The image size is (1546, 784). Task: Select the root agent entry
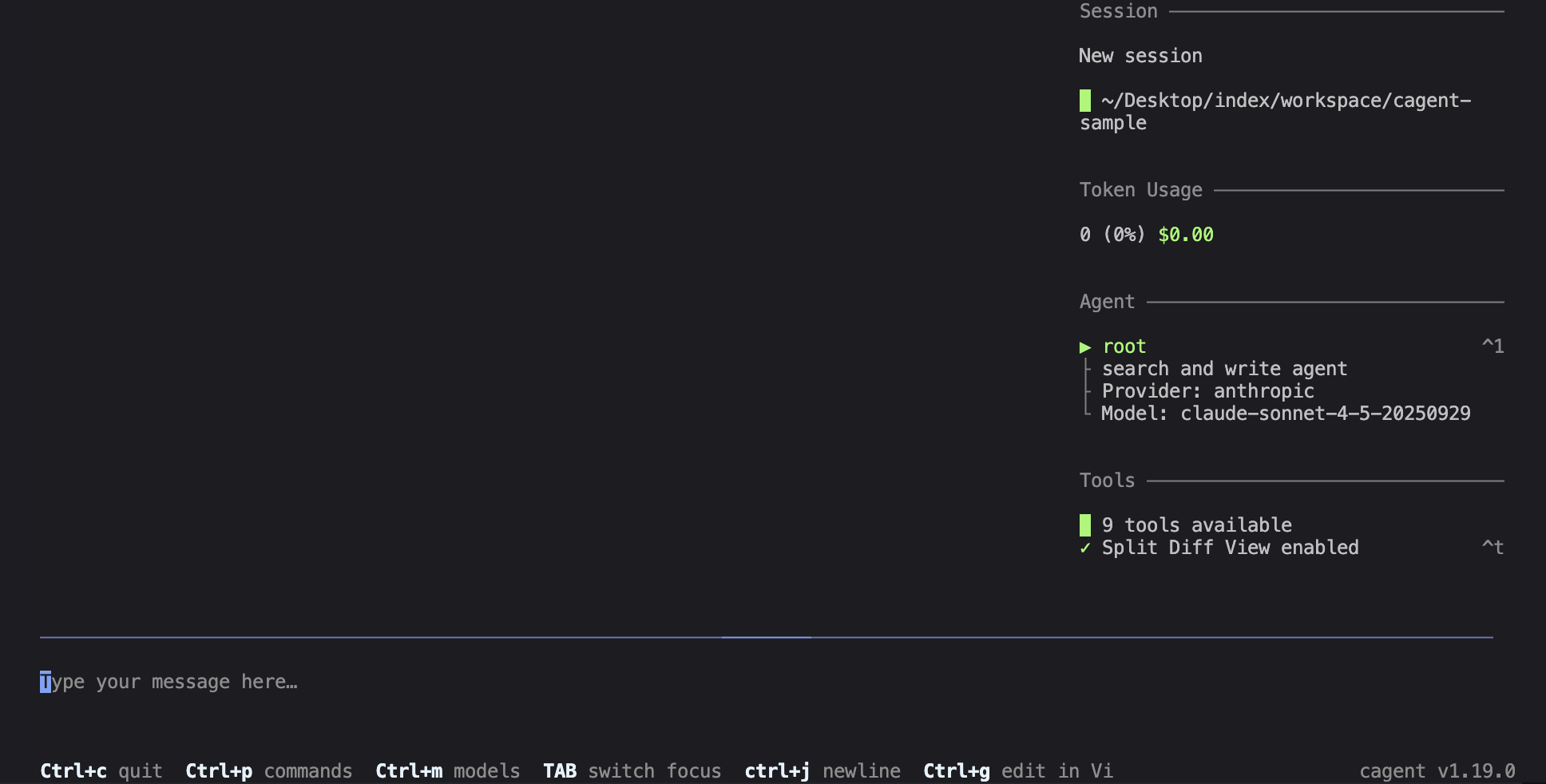point(1124,346)
